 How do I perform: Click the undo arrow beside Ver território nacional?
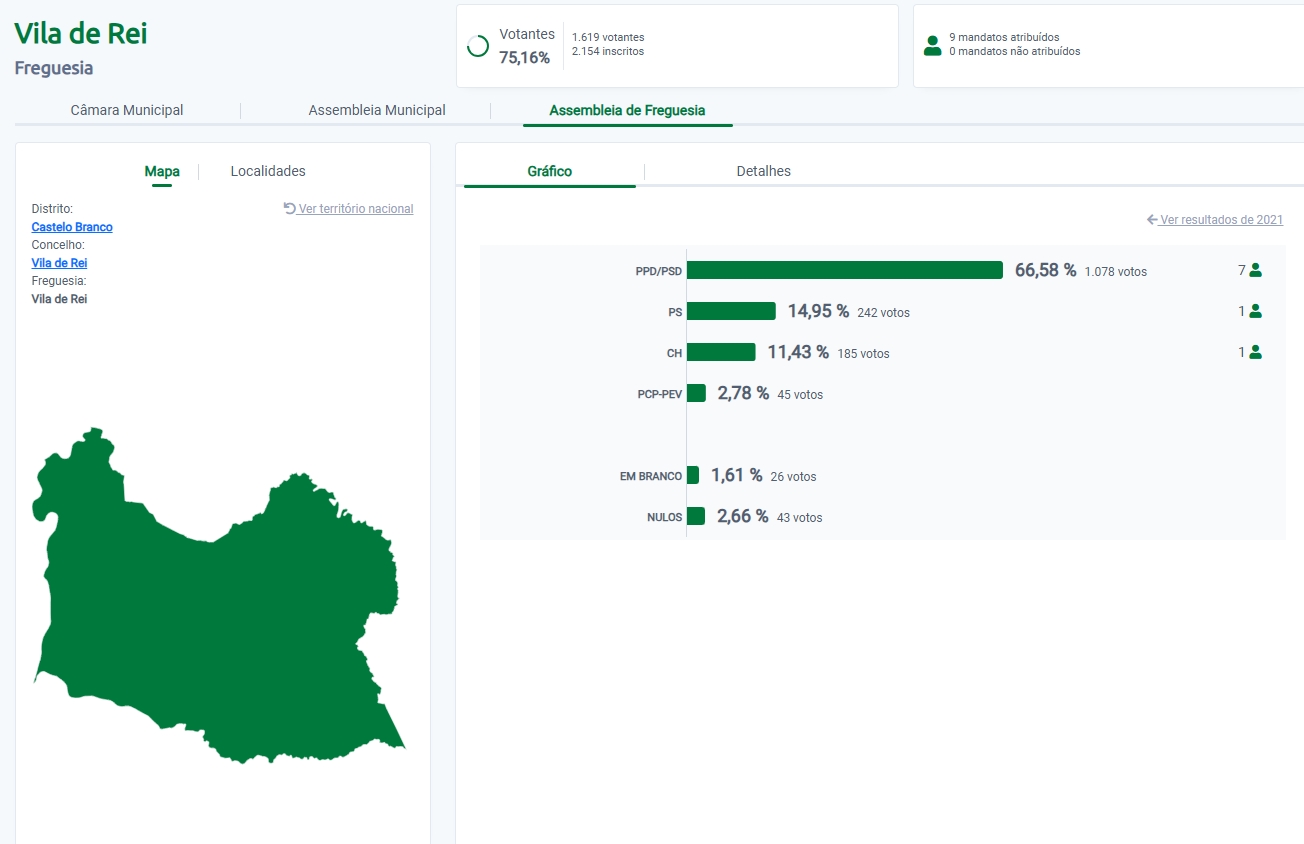tap(290, 208)
